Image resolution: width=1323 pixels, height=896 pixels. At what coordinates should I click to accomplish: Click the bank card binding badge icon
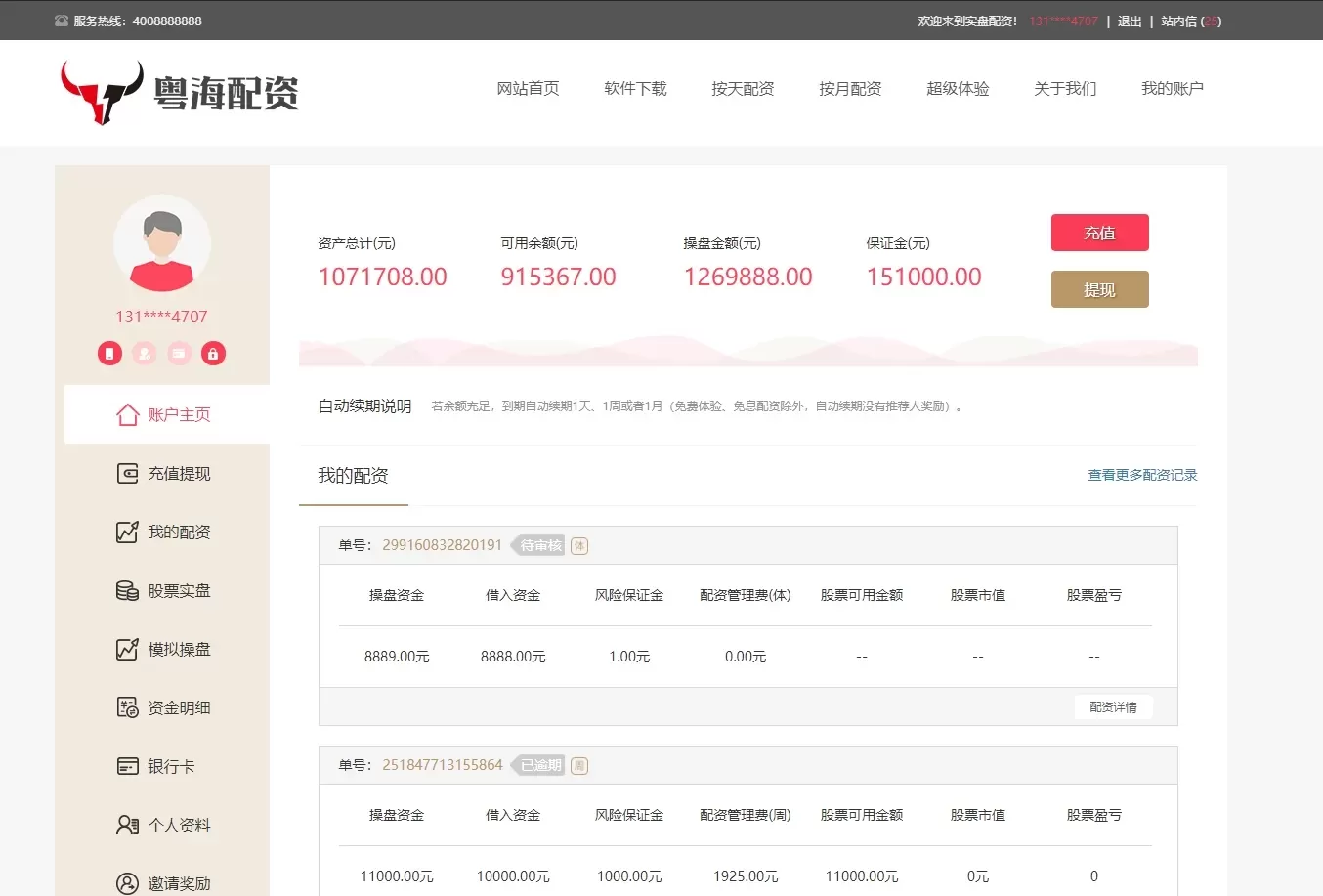[179, 353]
